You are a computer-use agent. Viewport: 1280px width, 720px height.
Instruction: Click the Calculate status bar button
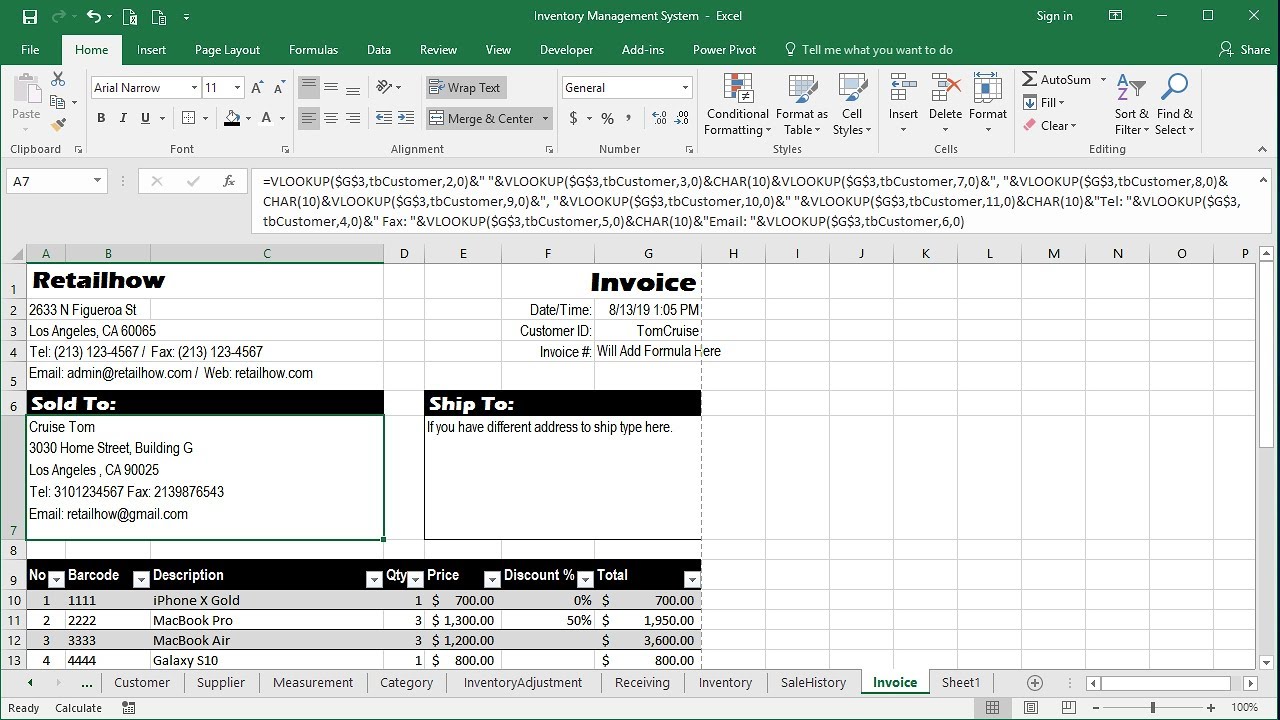click(x=78, y=708)
